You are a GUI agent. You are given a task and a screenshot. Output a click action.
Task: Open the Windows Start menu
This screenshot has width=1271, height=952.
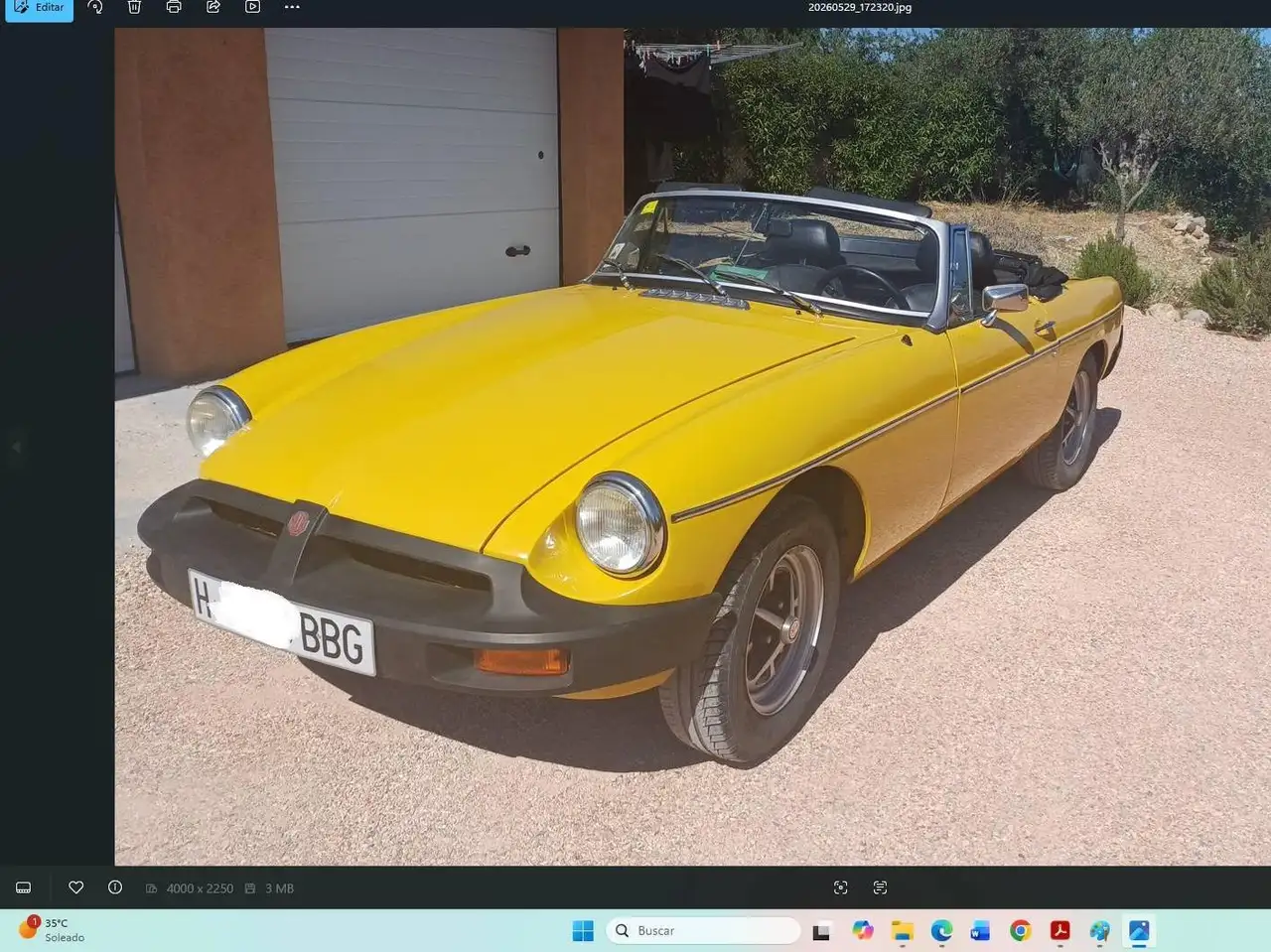[583, 930]
